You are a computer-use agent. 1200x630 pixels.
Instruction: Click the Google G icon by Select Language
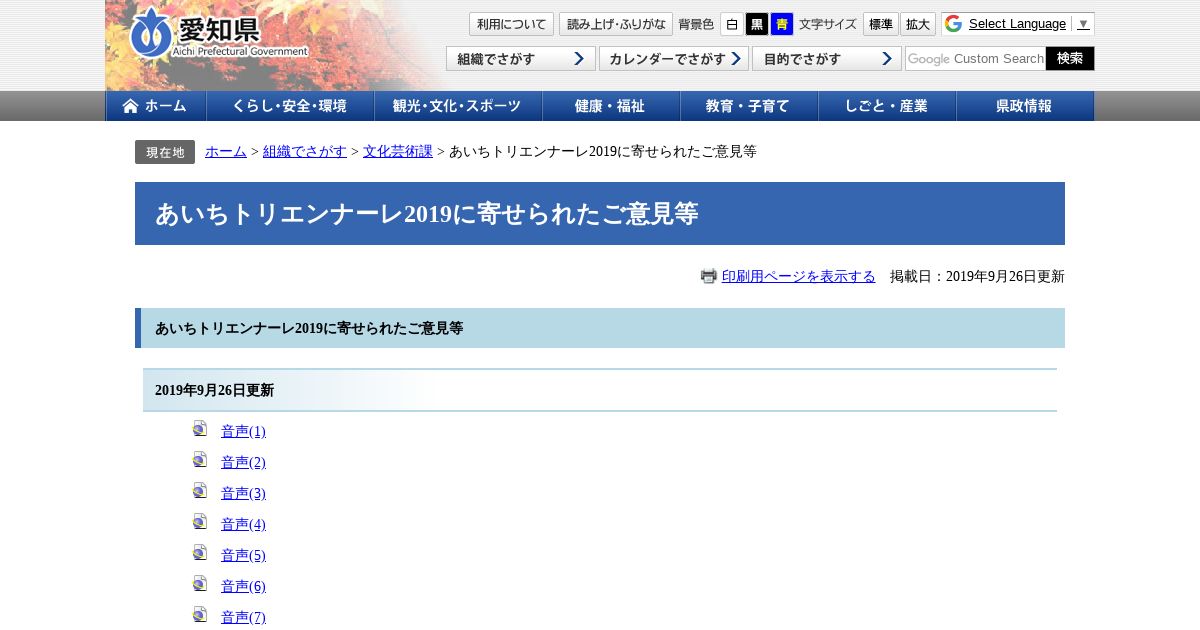(x=953, y=24)
